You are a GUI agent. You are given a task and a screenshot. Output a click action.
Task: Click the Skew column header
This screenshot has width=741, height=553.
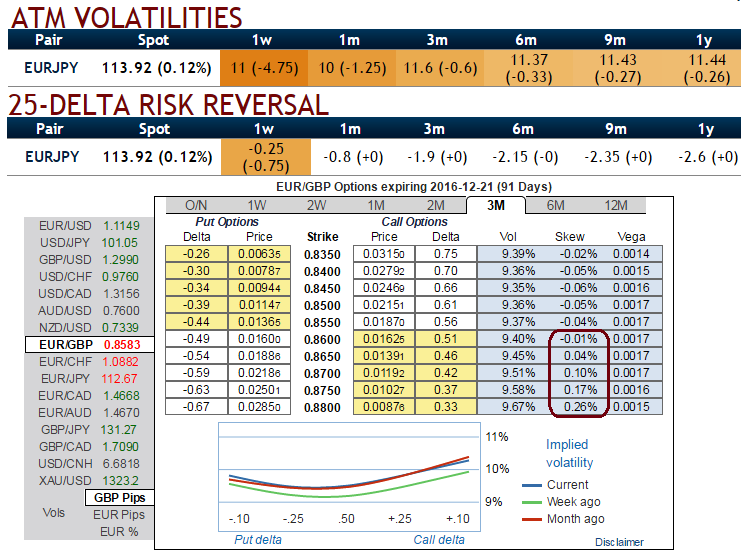click(569, 237)
